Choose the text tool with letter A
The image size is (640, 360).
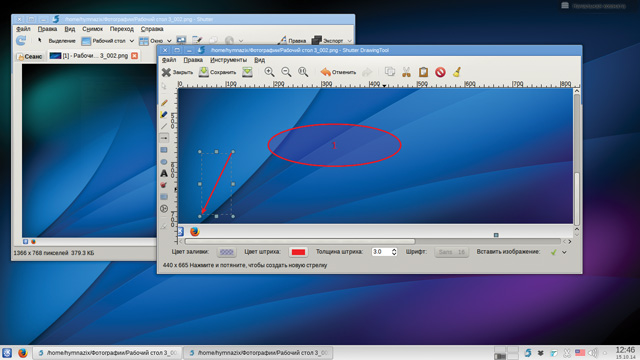164,173
